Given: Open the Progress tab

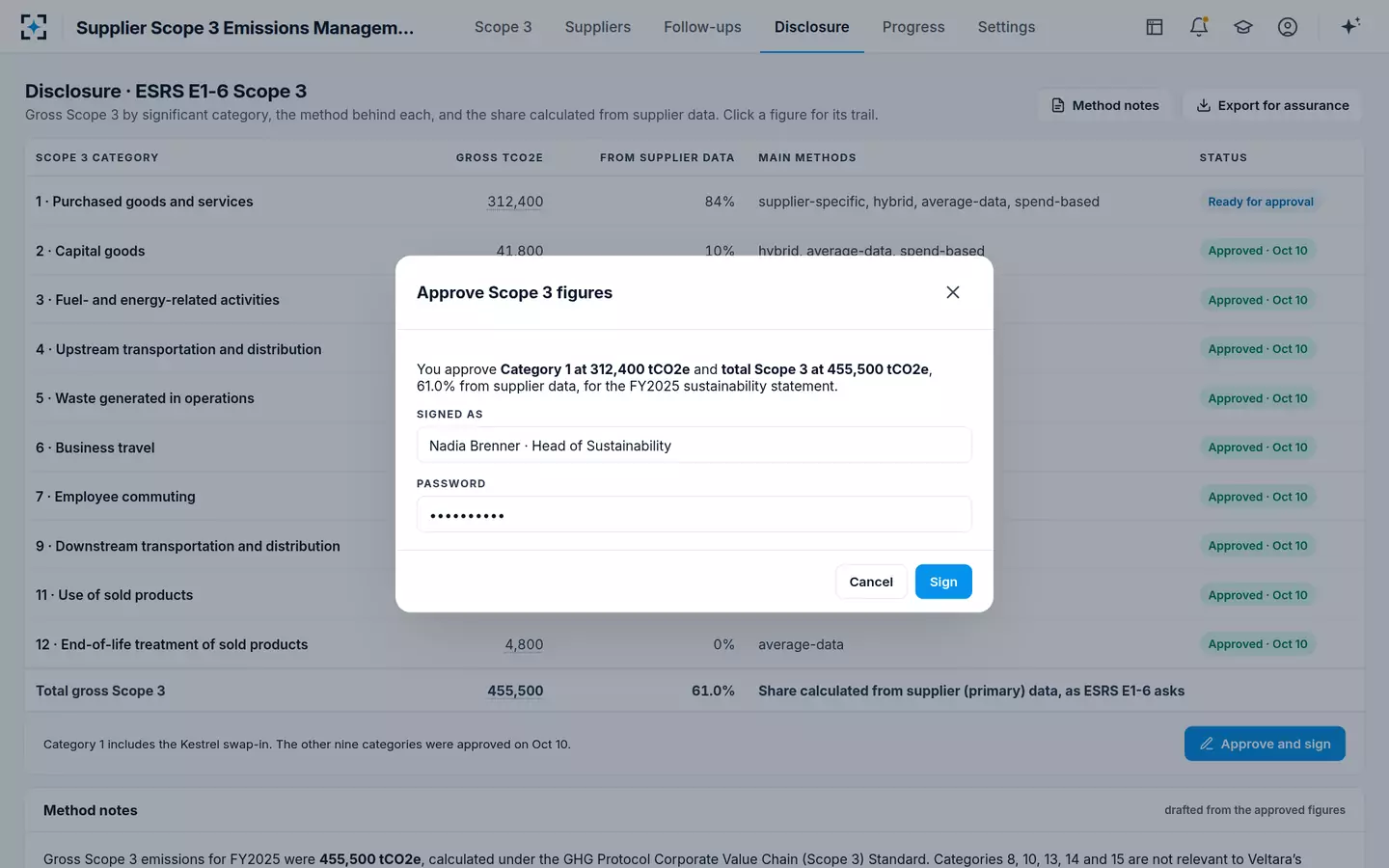Looking at the screenshot, I should [x=913, y=27].
